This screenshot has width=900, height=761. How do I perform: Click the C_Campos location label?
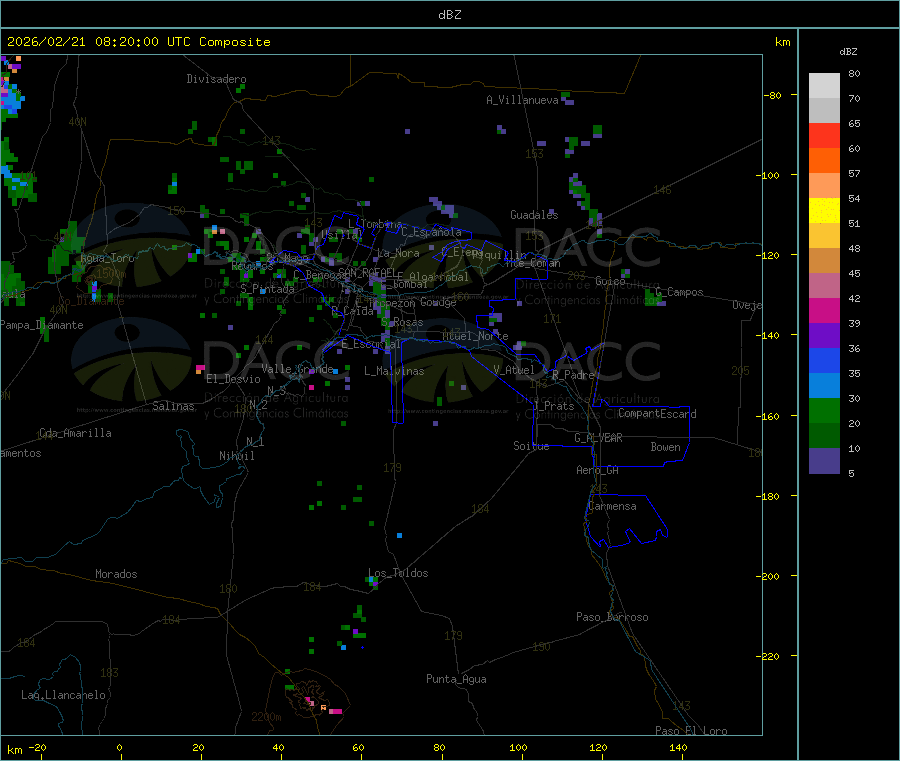[x=679, y=292]
